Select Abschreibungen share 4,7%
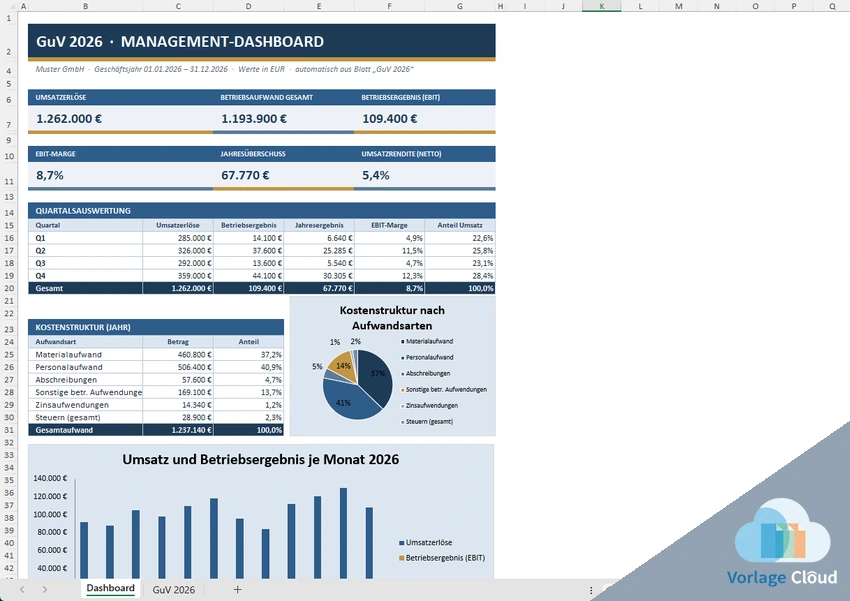 point(248,380)
